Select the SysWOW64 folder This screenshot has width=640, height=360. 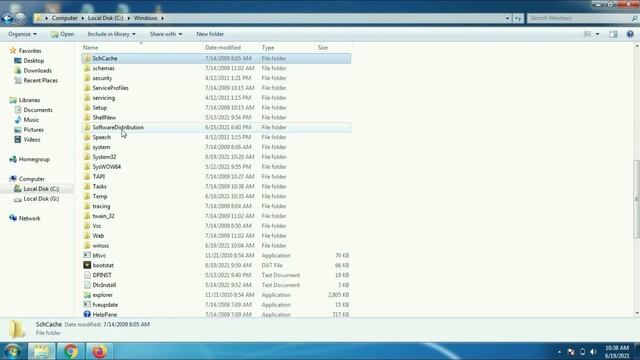click(107, 167)
